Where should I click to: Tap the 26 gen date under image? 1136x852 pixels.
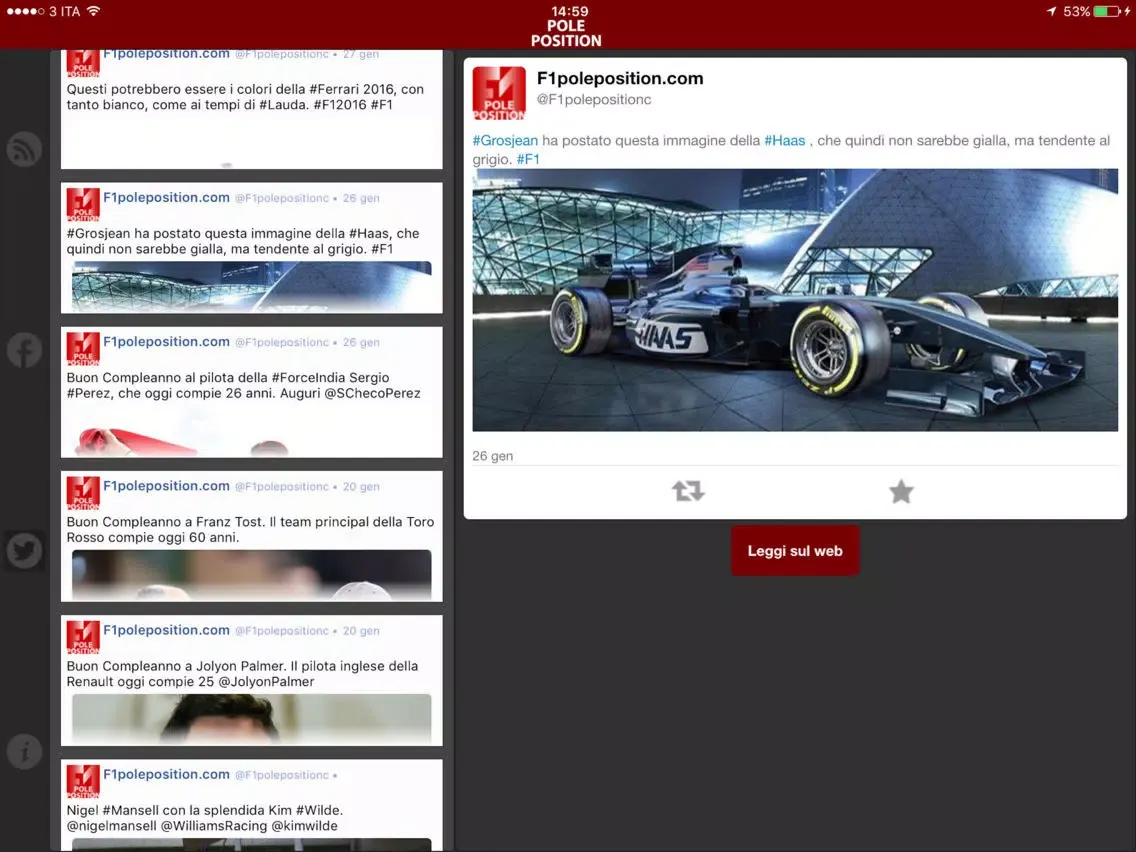(x=493, y=456)
